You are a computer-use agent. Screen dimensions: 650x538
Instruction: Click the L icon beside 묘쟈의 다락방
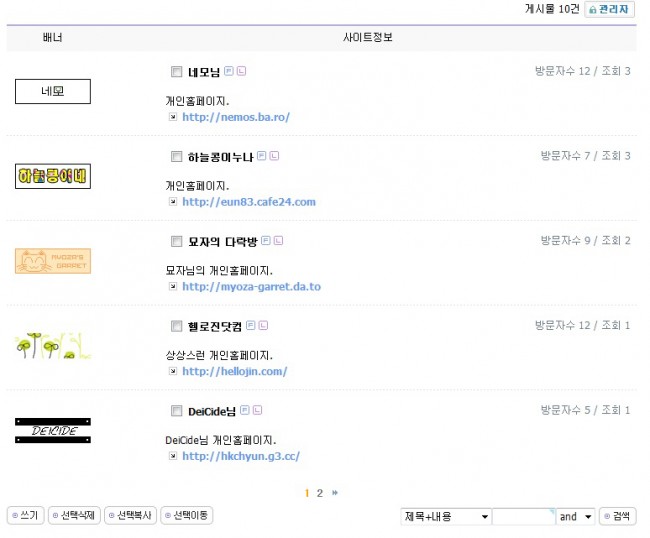pyautogui.click(x=280, y=240)
